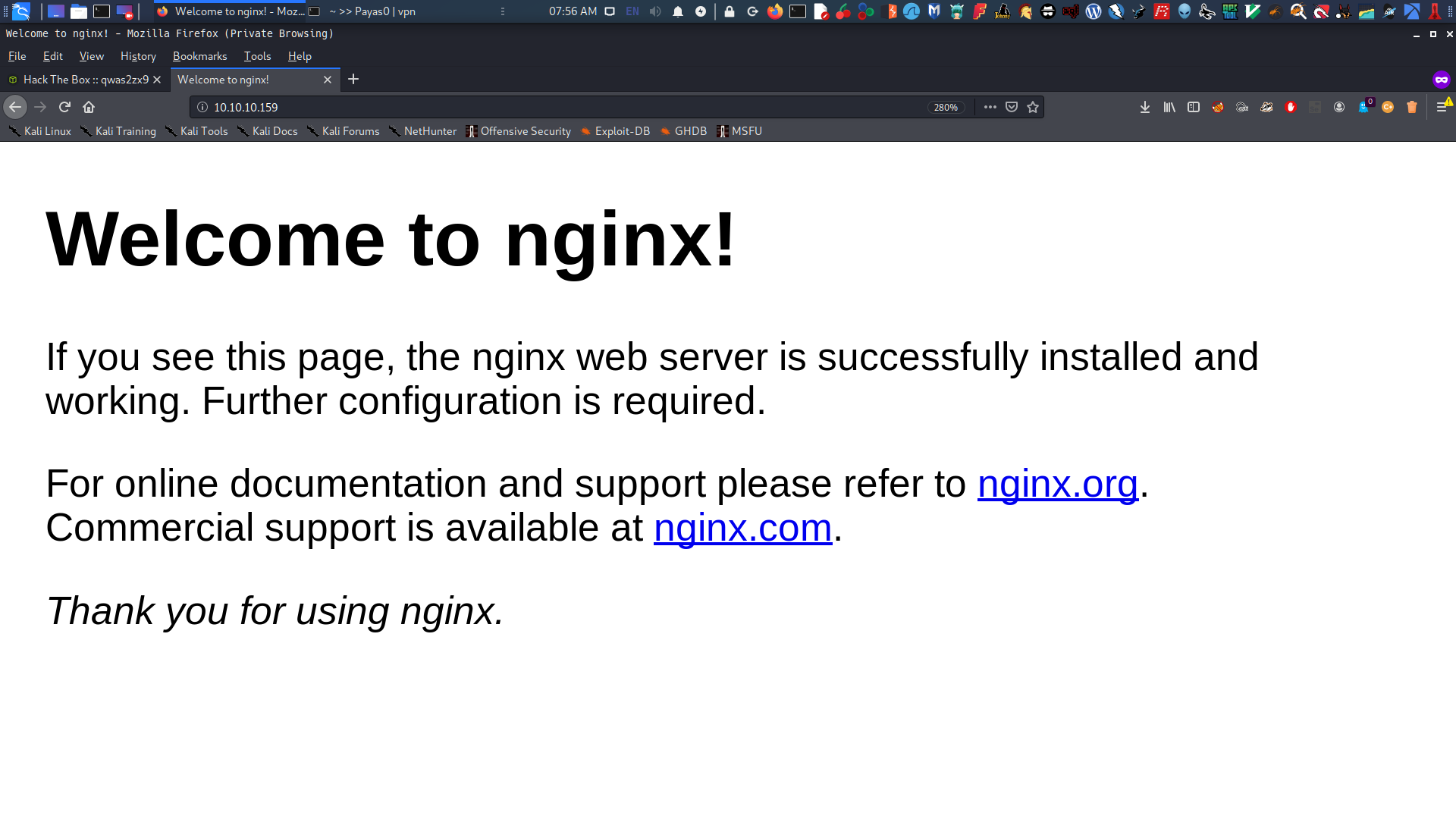Launch Wireshark shark fin icon
The image size is (1456, 819).
[912, 11]
